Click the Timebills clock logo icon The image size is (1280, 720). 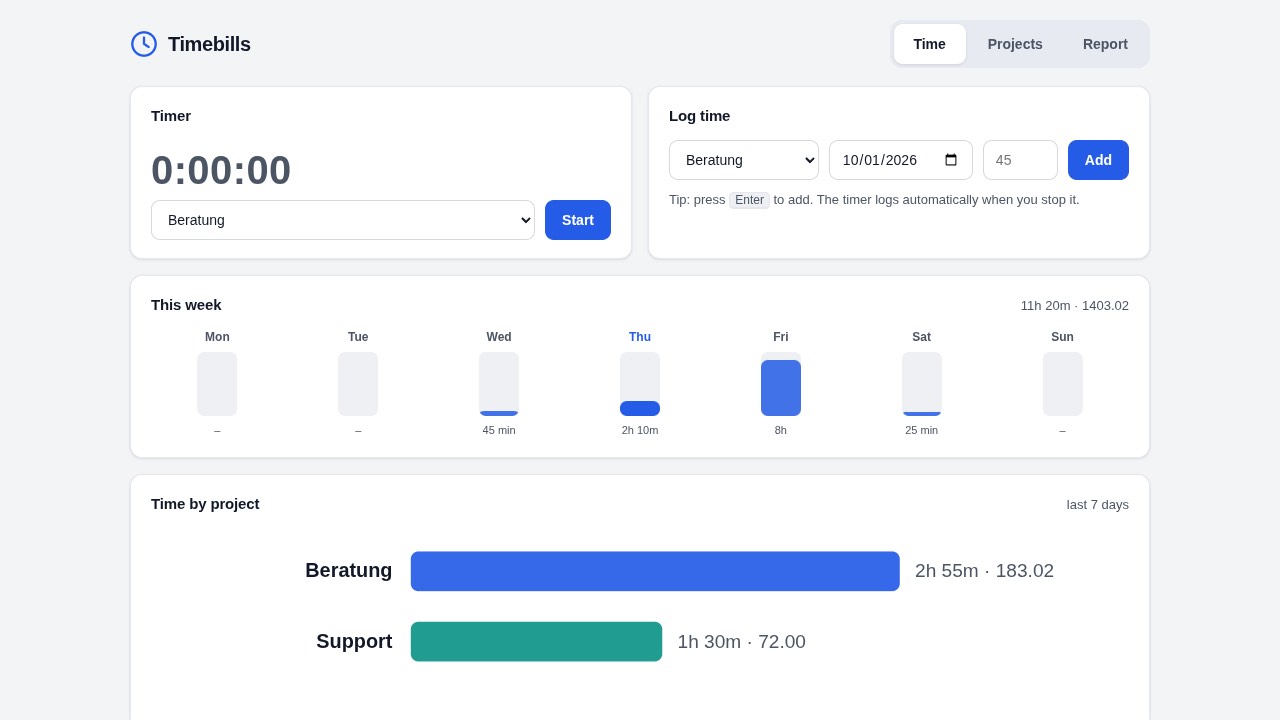point(144,44)
